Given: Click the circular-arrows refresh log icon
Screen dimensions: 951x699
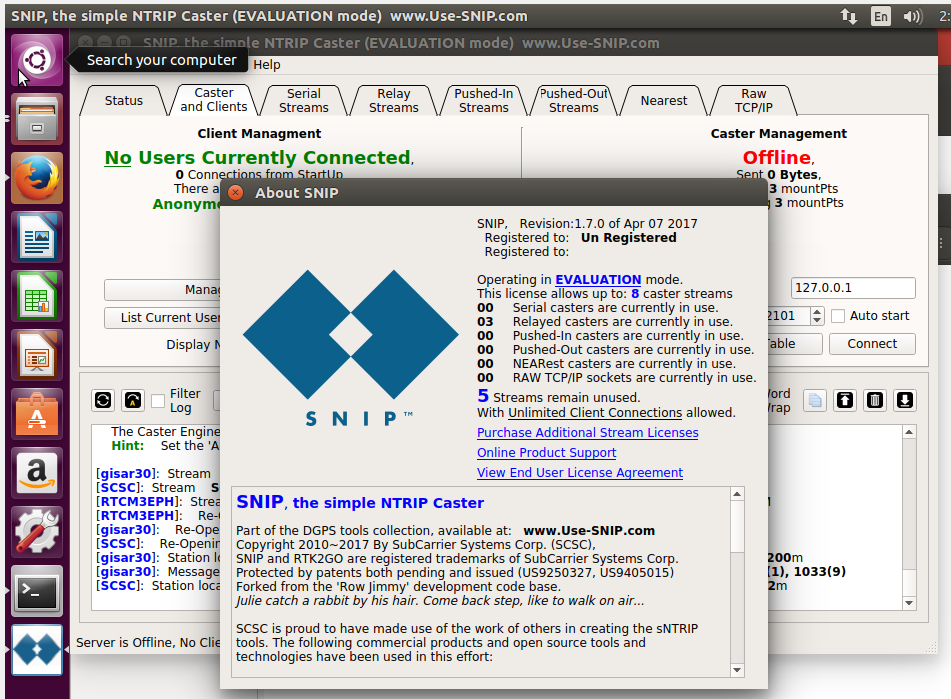Looking at the screenshot, I should [x=103, y=400].
